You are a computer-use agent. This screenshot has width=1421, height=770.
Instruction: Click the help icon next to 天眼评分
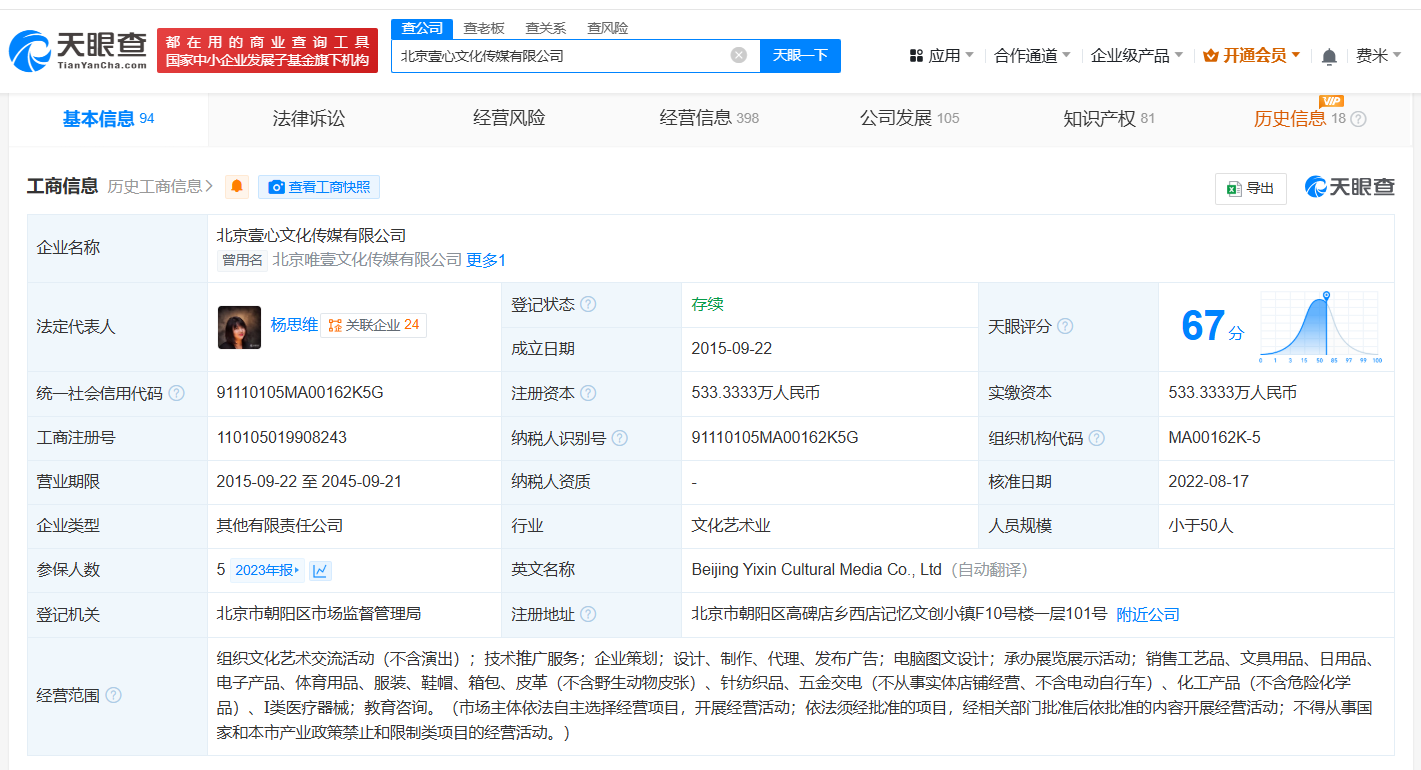pos(1065,326)
